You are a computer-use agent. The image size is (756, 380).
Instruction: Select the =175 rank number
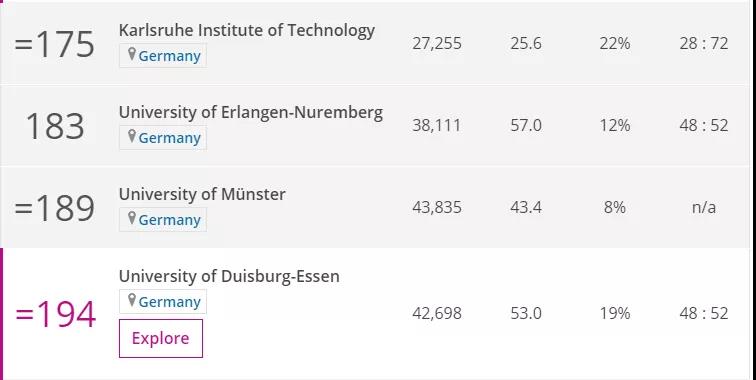tap(54, 44)
